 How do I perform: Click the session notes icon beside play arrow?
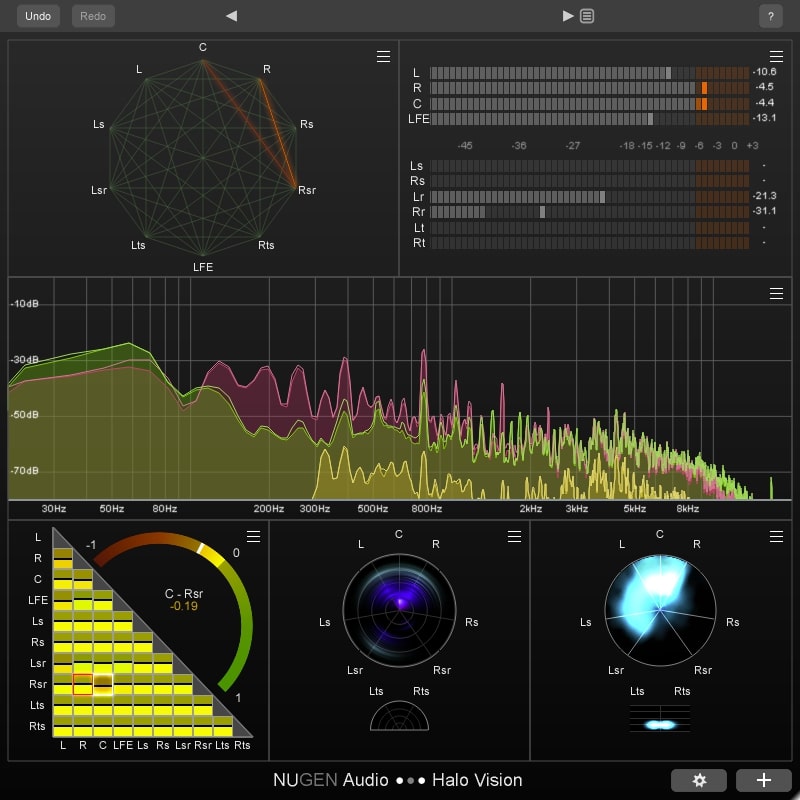point(587,15)
